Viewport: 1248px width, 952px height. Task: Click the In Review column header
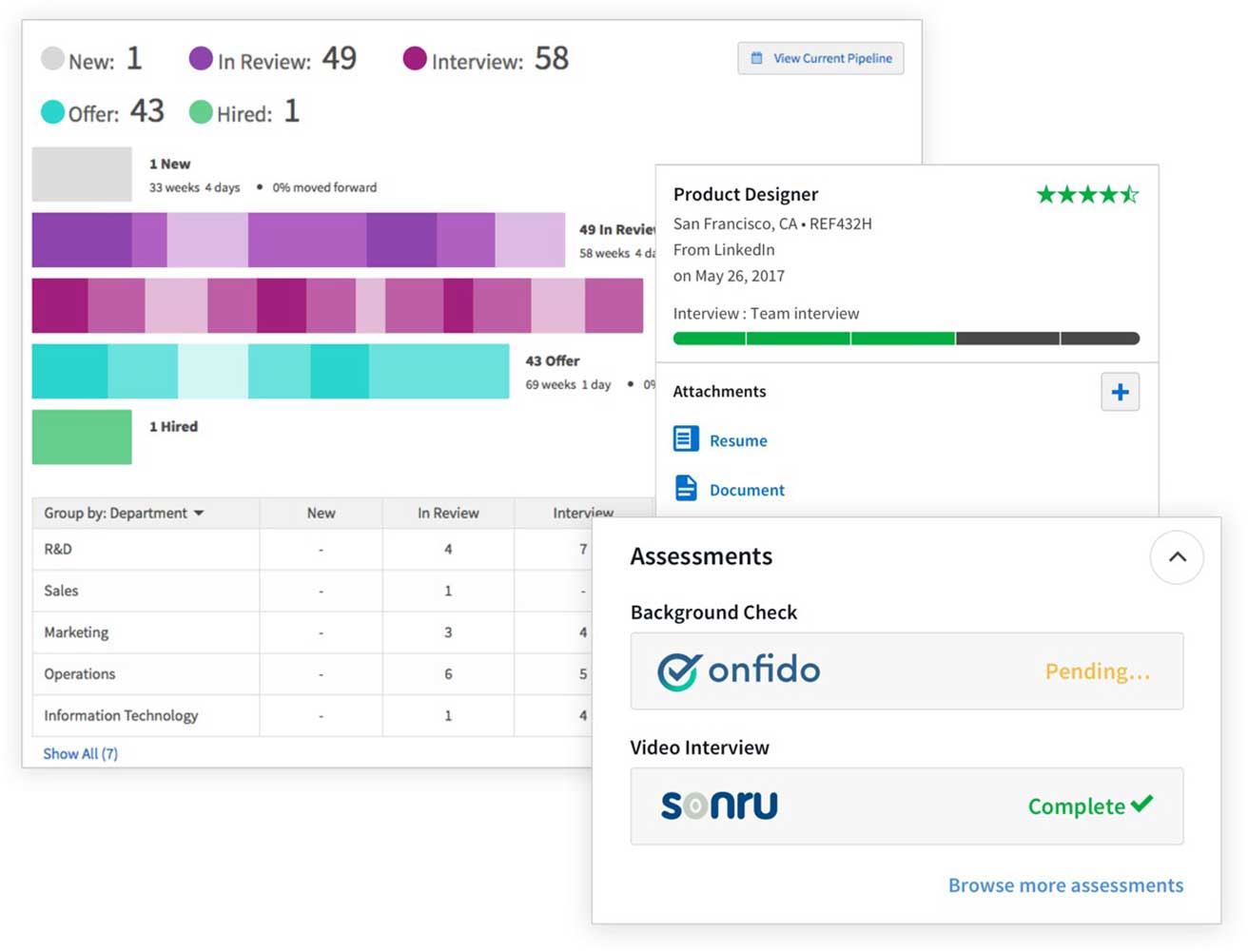[x=448, y=514]
